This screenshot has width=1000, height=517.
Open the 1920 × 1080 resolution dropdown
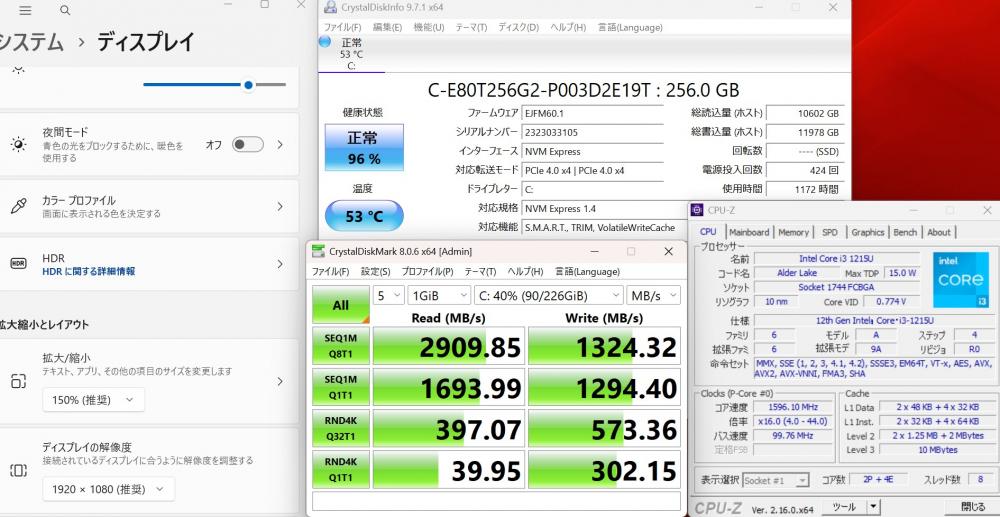tap(108, 489)
